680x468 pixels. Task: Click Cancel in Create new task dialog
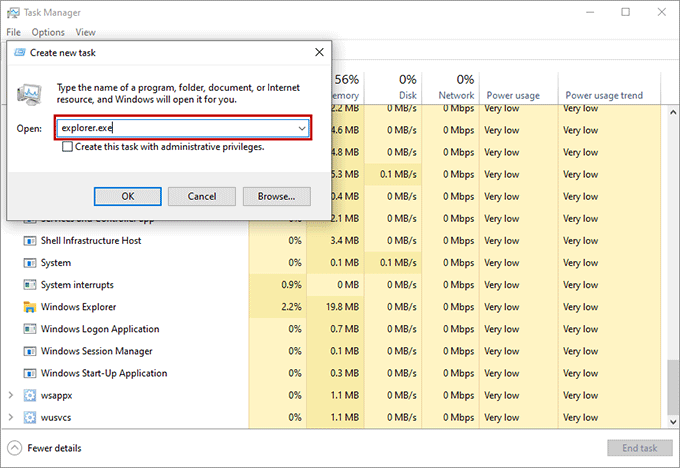tap(202, 196)
